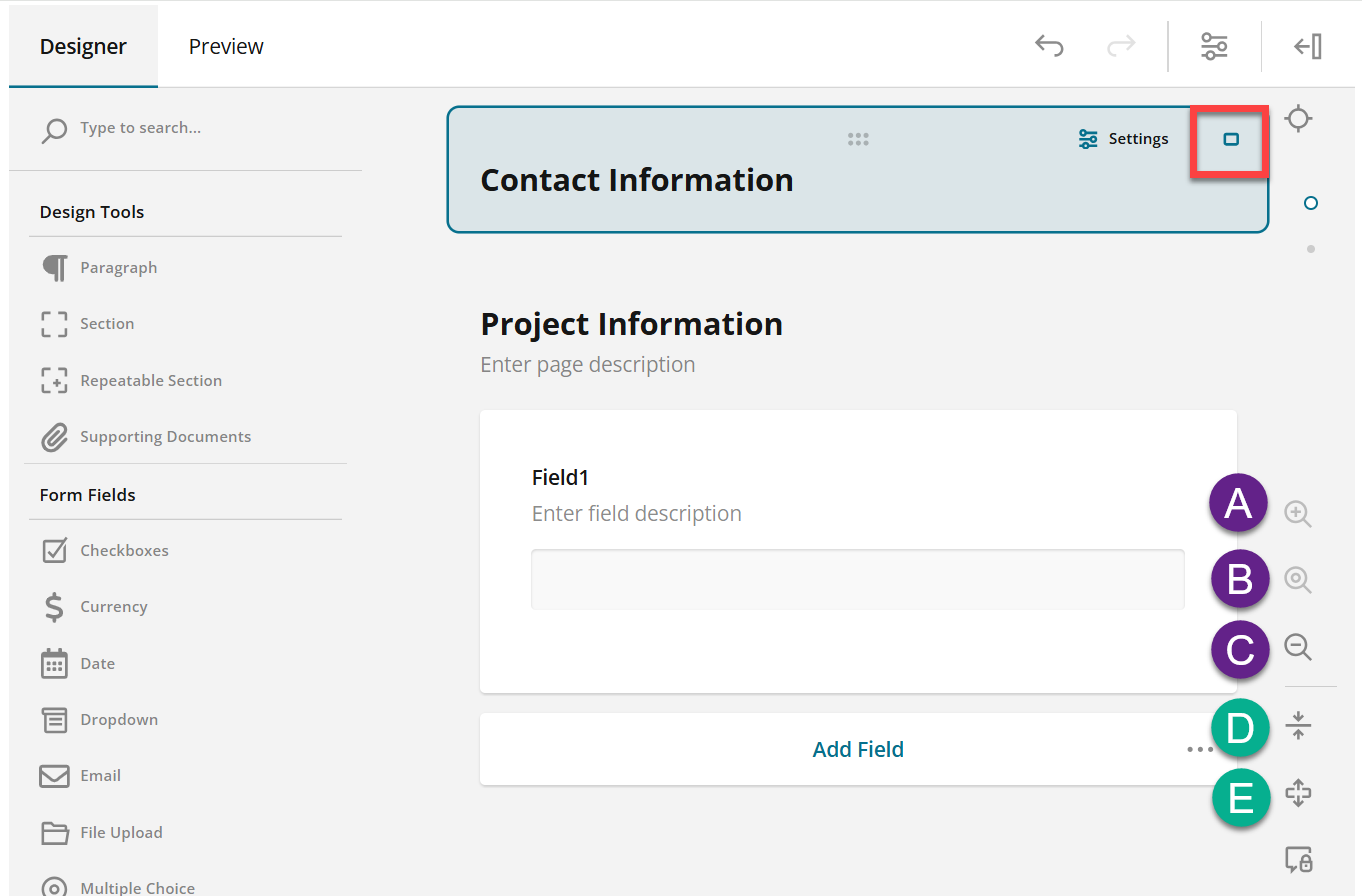
Task: Click the Project Information page title
Action: click(x=631, y=324)
